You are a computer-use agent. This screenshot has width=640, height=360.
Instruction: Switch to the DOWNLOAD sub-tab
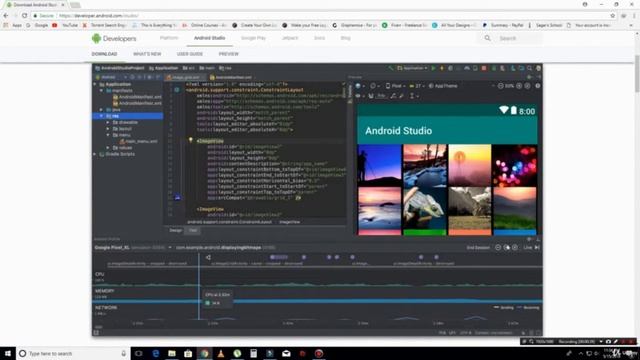point(104,54)
